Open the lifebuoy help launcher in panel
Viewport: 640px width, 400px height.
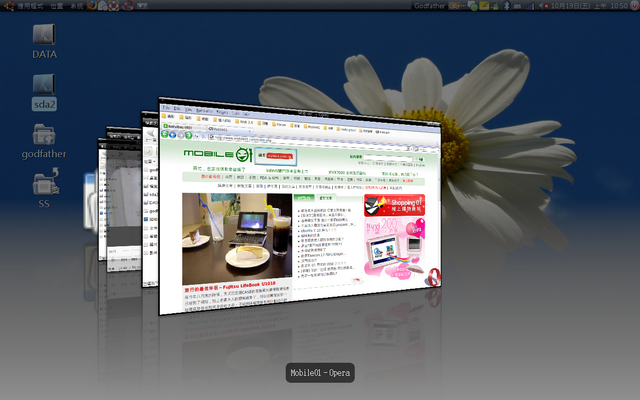click(x=114, y=5)
